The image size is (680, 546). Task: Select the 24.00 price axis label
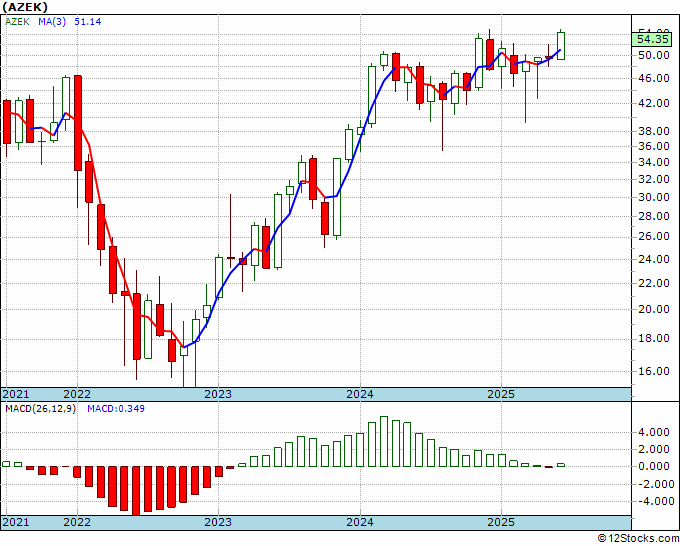pos(656,259)
